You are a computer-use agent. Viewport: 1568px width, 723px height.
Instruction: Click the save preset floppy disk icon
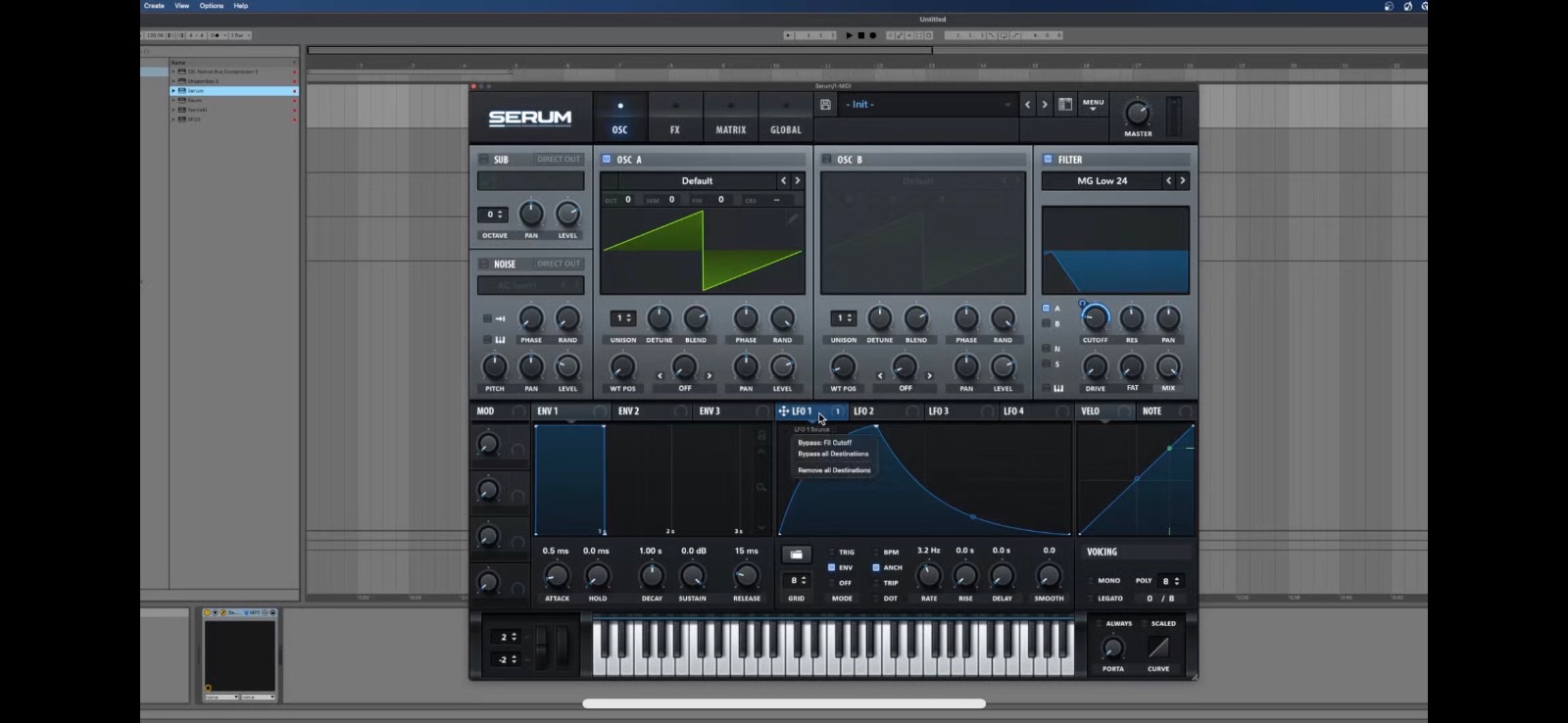pos(826,105)
